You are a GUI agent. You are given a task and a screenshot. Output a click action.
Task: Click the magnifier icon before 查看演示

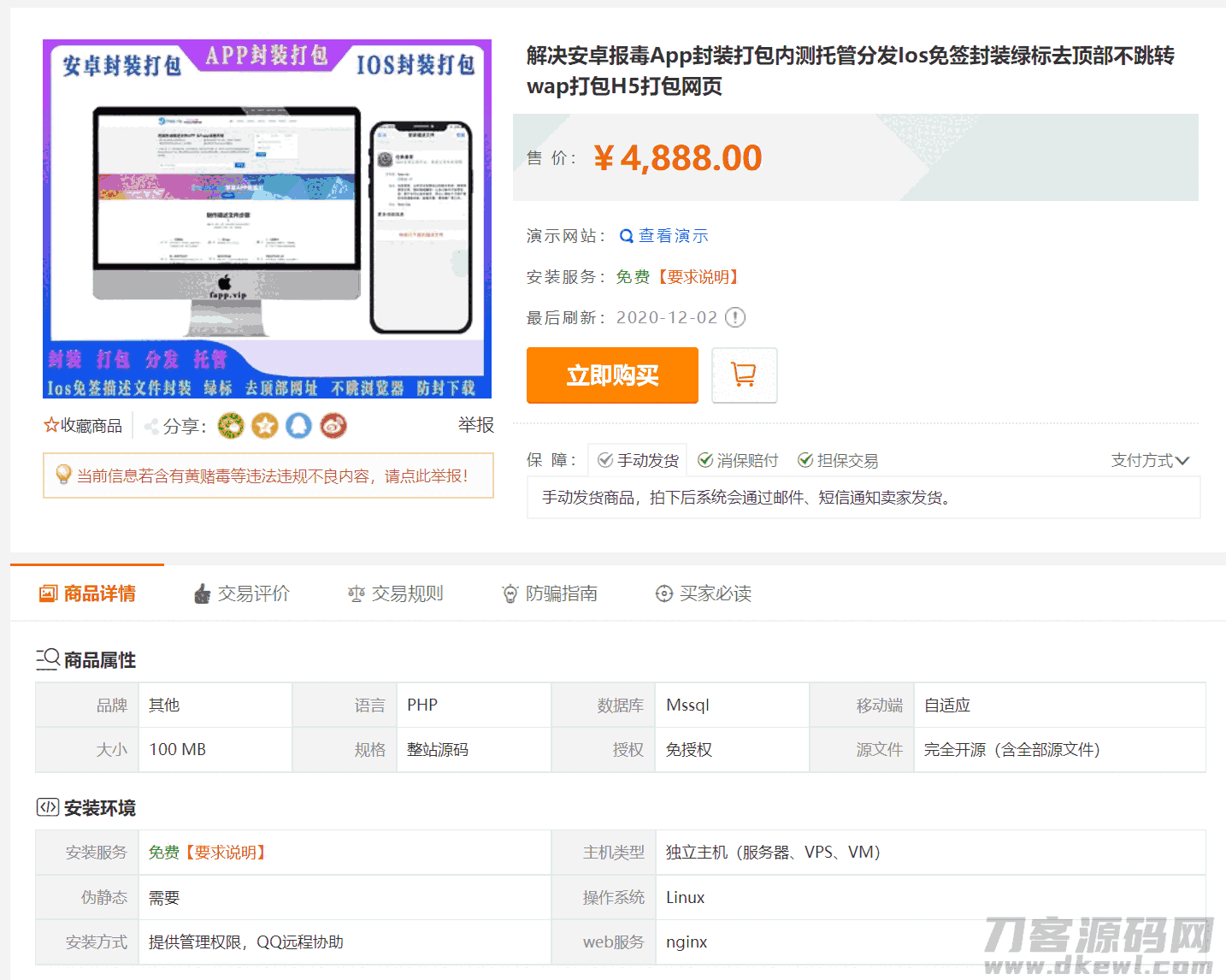point(625,235)
